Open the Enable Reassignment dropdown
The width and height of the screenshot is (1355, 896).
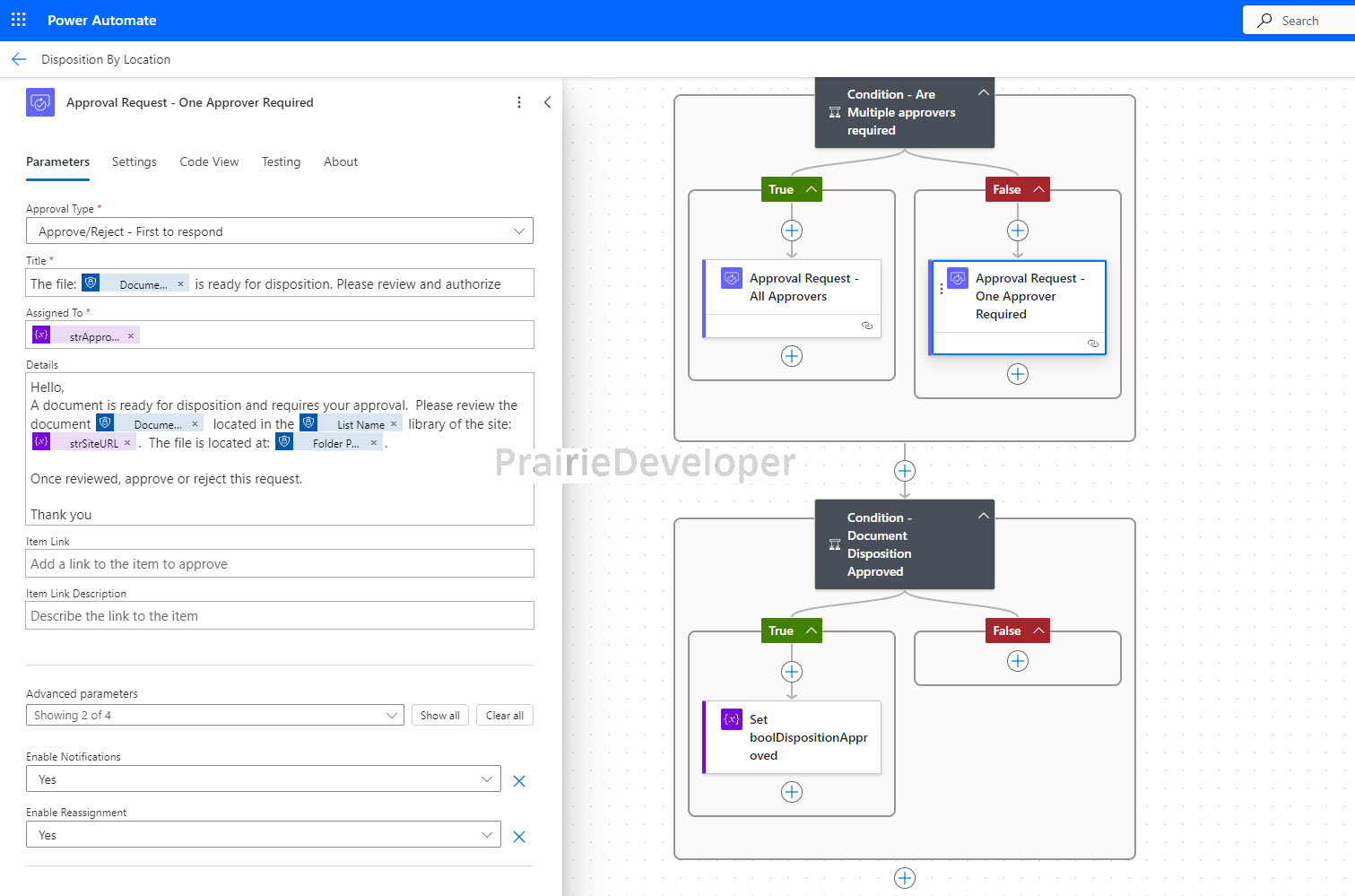(264, 835)
